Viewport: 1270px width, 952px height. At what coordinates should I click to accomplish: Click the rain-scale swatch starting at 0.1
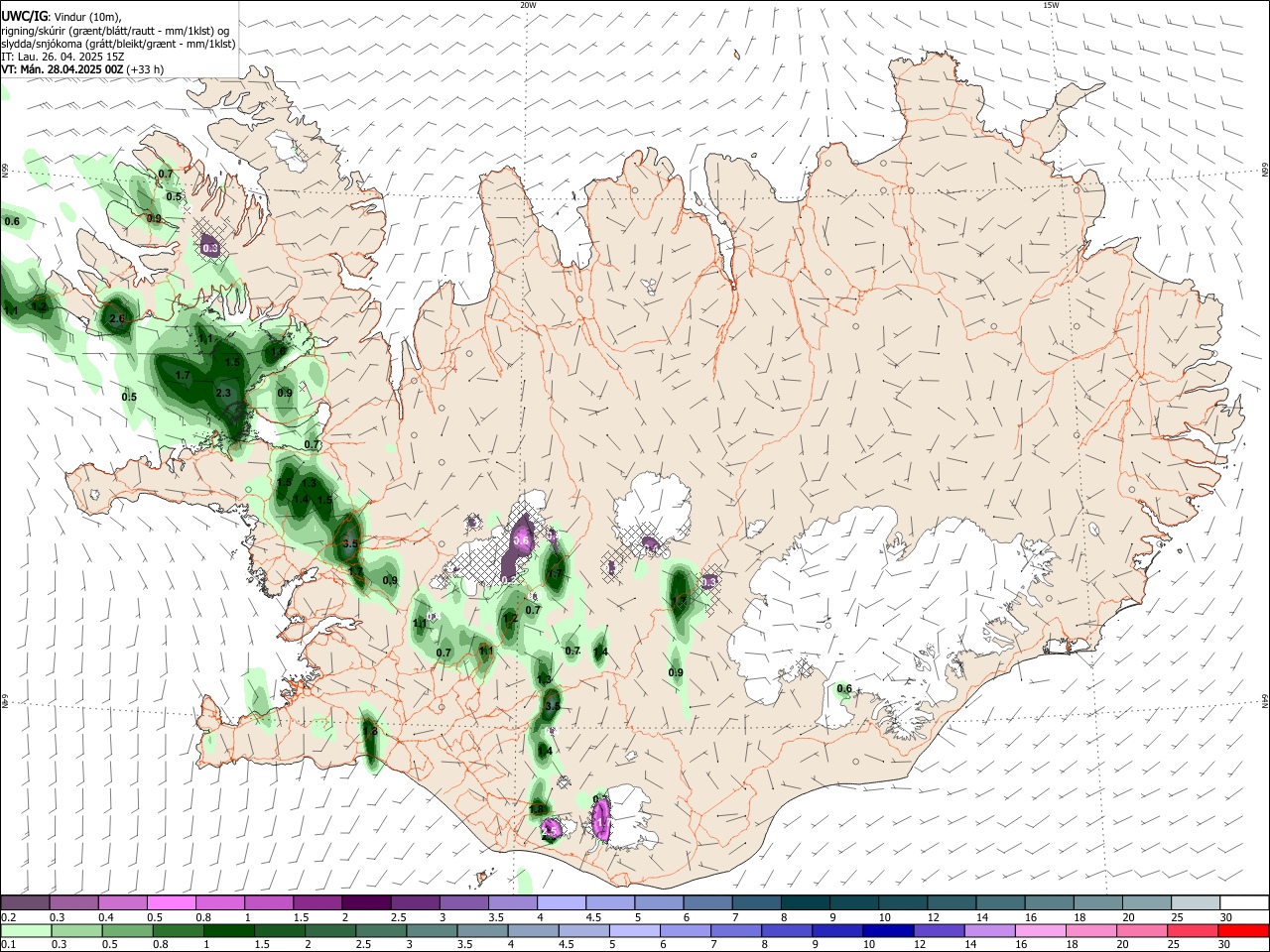pos(25,930)
